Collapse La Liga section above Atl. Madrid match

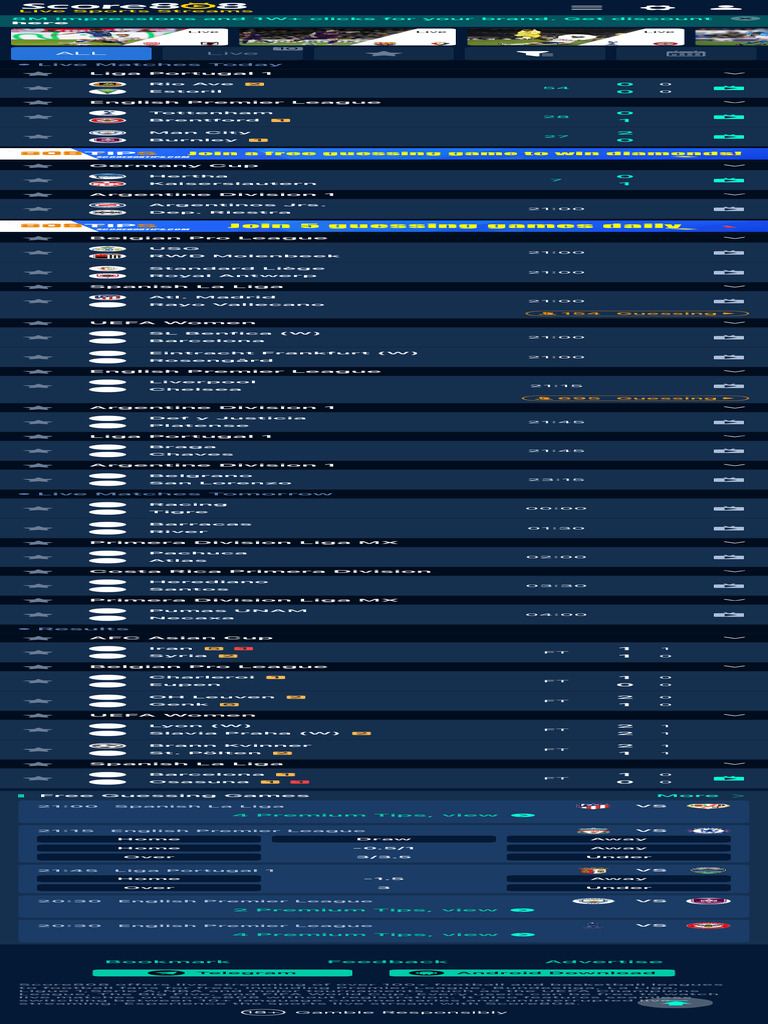[x=734, y=287]
